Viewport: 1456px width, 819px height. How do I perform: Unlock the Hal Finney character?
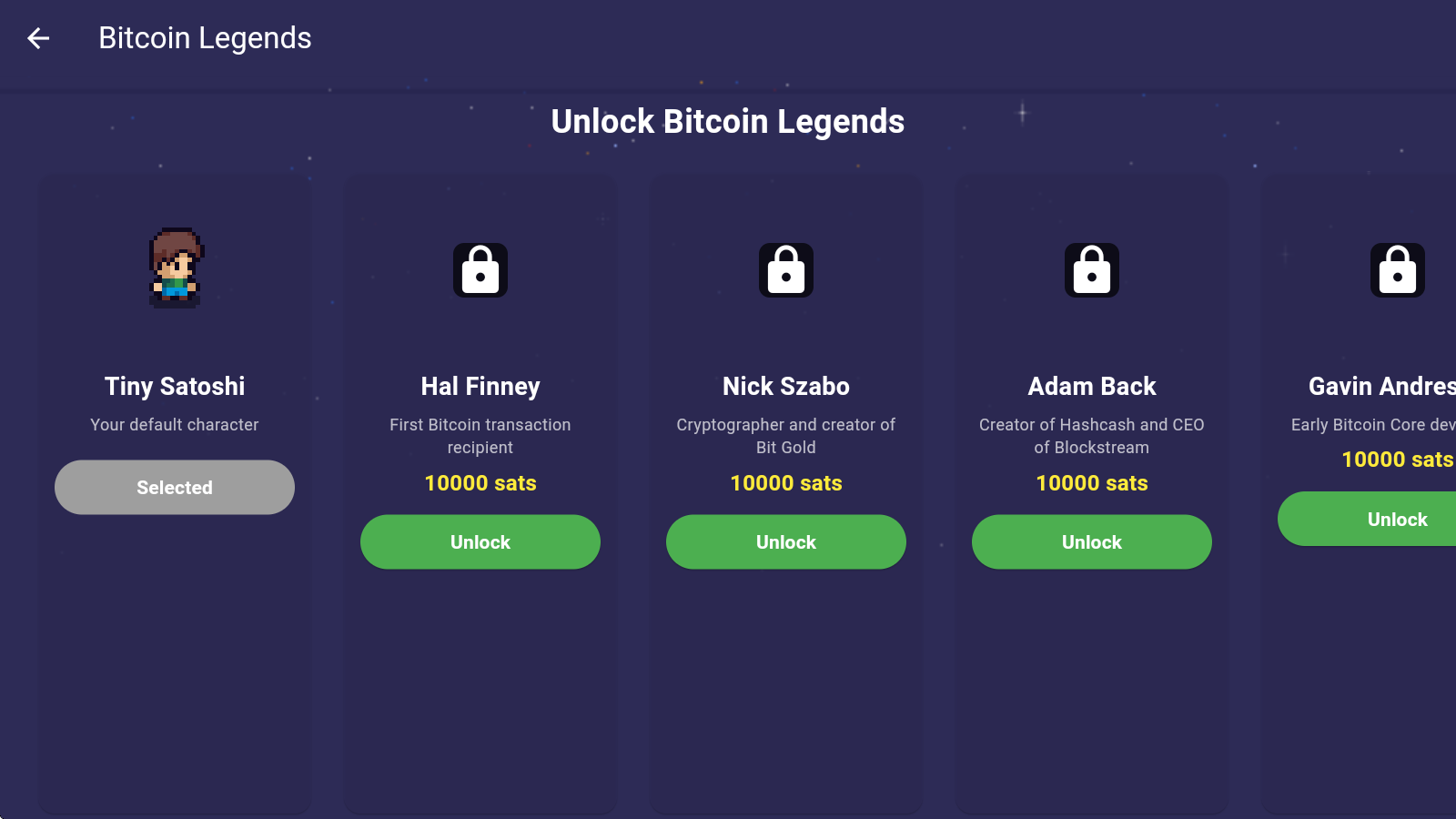480,542
